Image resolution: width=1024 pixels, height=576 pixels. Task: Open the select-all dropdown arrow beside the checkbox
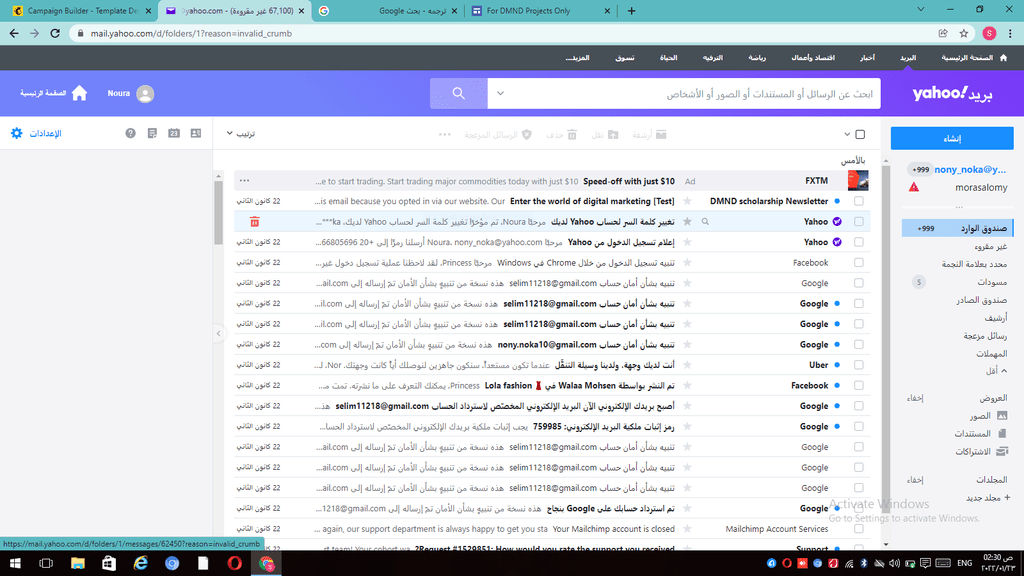click(x=847, y=135)
